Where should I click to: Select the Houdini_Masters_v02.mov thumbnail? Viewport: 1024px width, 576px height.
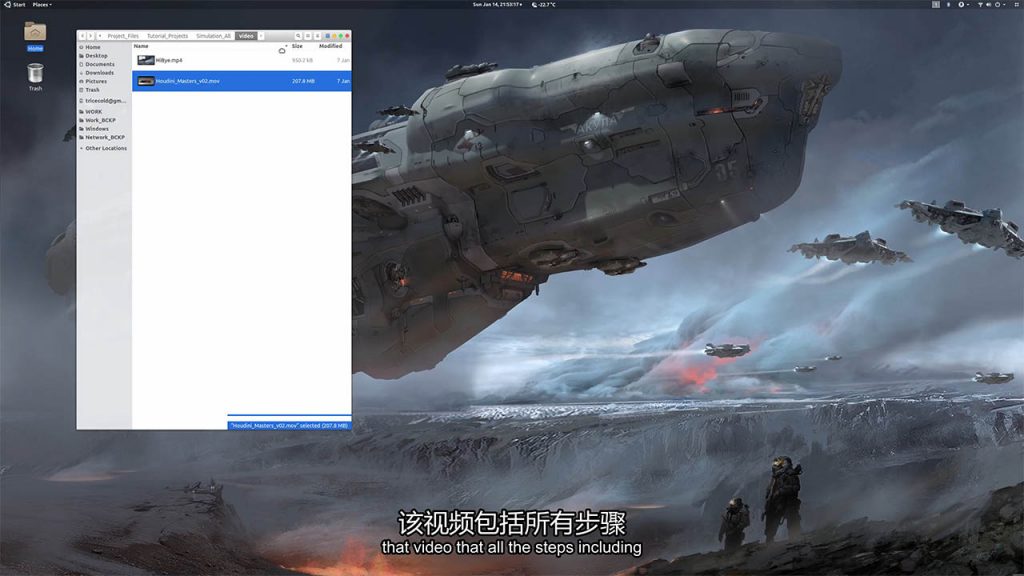coord(146,81)
